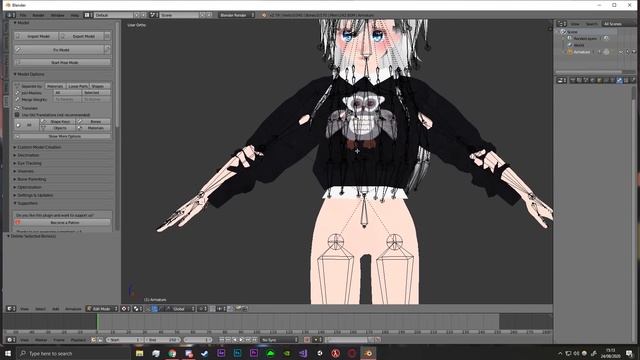Click the timeline Start frame field
Viewport: 640px width, 360px height.
pos(124,340)
